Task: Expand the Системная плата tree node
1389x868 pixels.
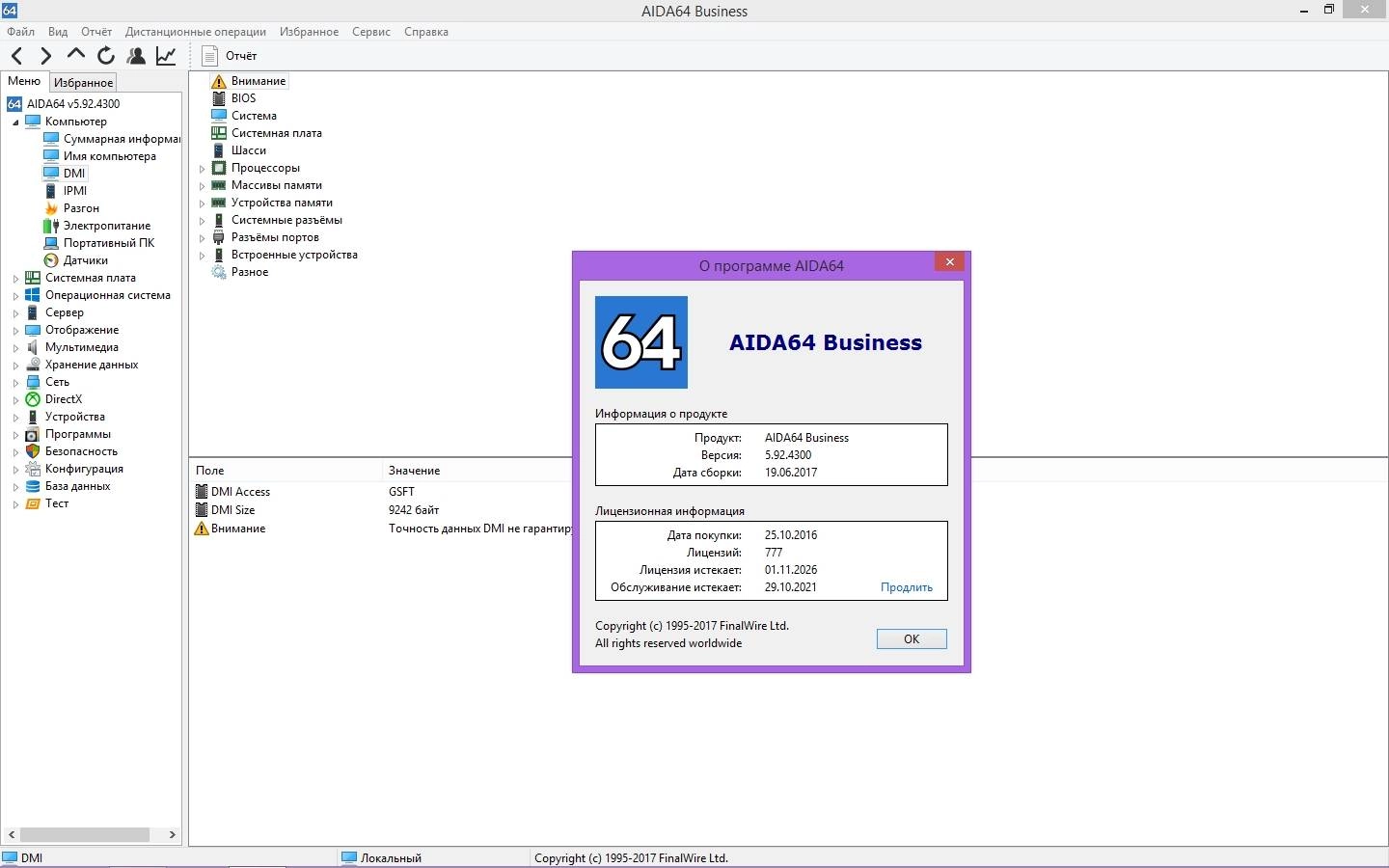Action: [15, 279]
